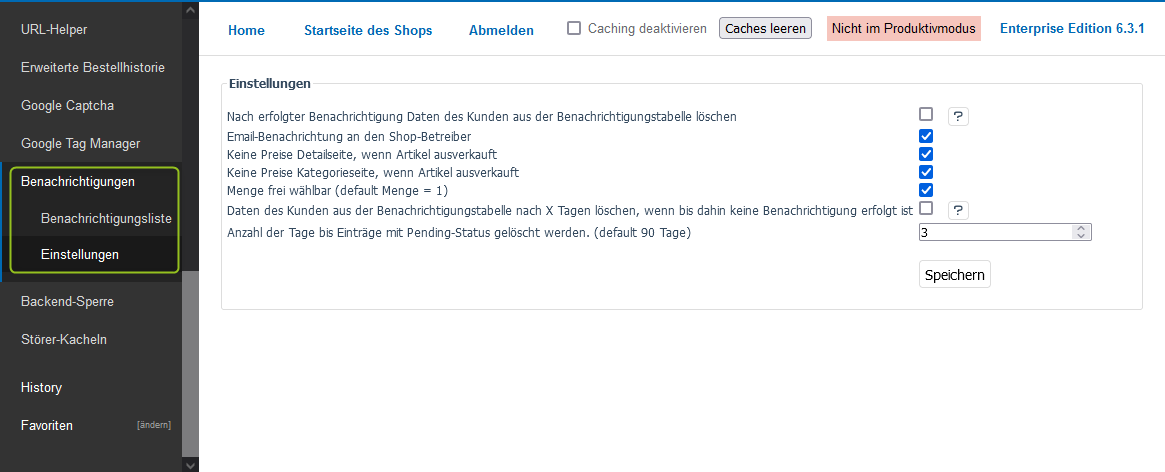Expand the Favoriten section

point(47,425)
